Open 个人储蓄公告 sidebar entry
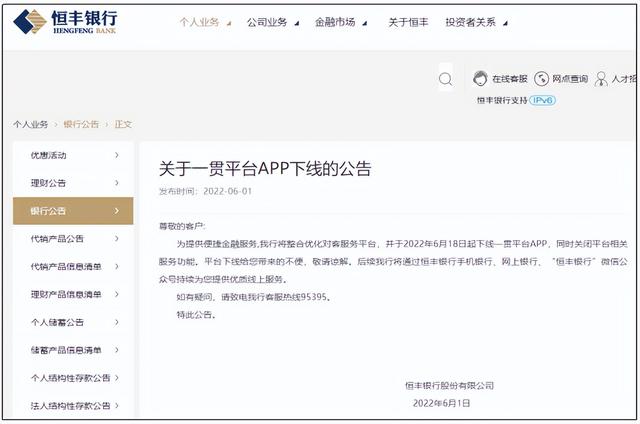 click(73, 322)
